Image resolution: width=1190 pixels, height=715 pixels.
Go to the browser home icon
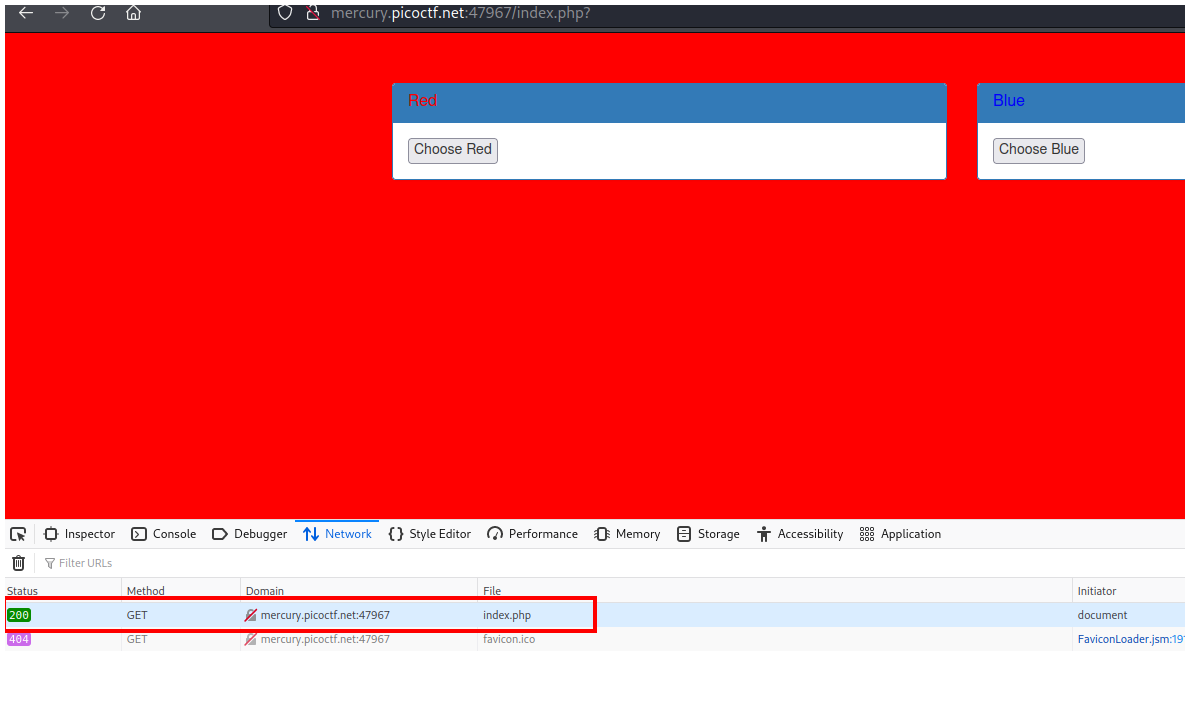pos(133,13)
